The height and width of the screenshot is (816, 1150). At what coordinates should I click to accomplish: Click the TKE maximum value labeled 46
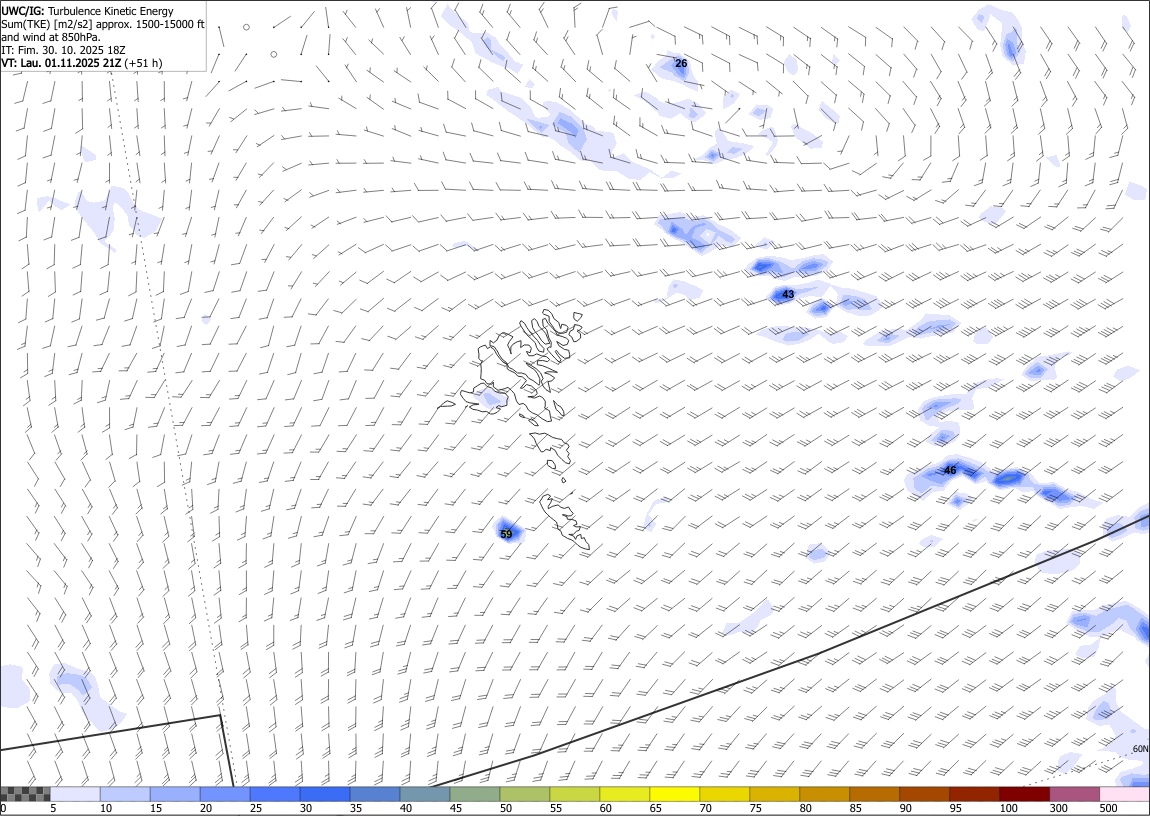click(x=951, y=471)
